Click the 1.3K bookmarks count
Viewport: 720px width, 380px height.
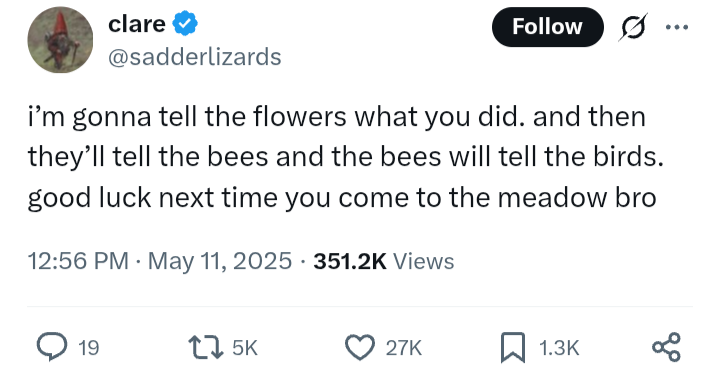tap(559, 348)
